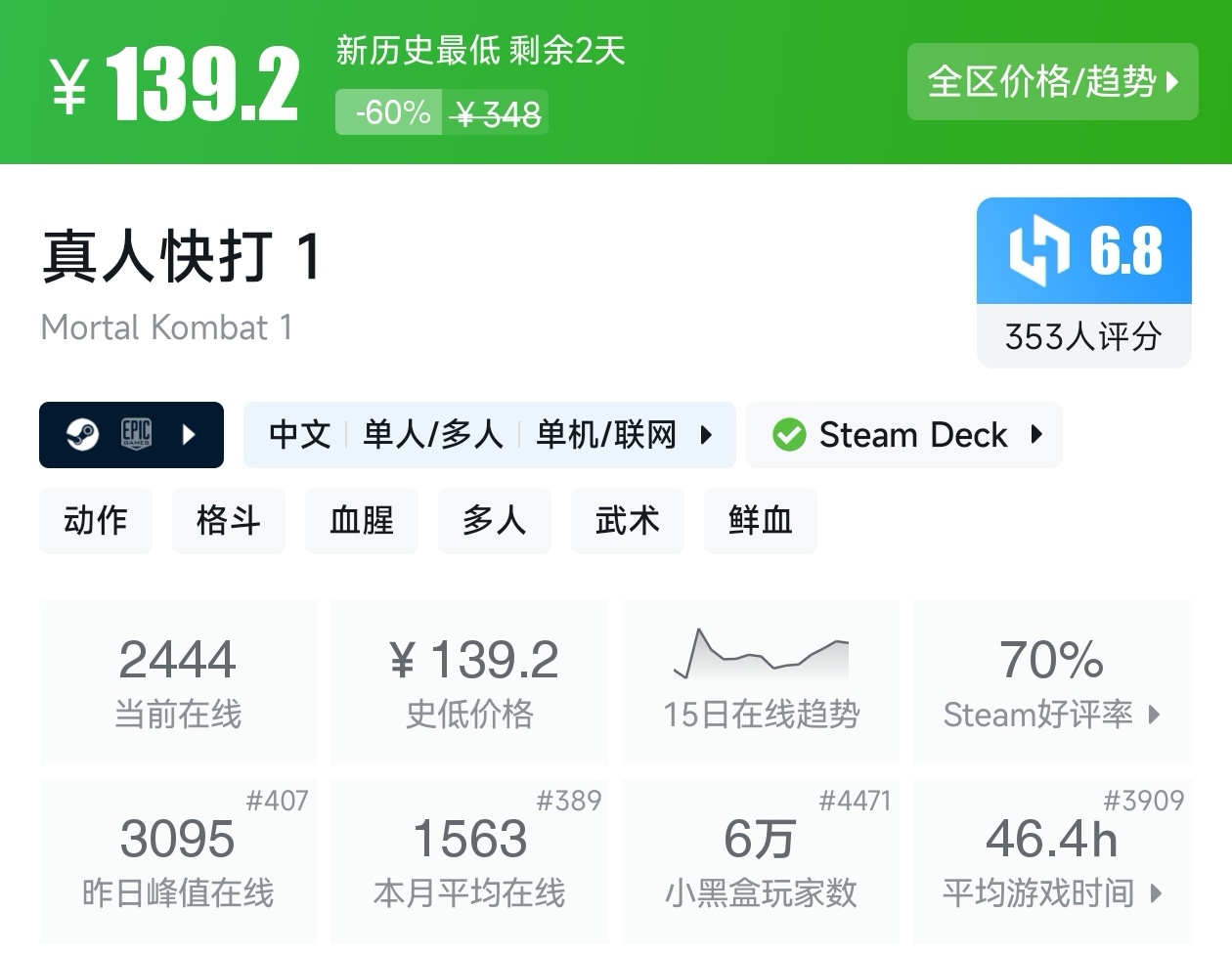The image size is (1232, 955).
Task: Select the 多人 tag
Action: pyautogui.click(x=495, y=520)
